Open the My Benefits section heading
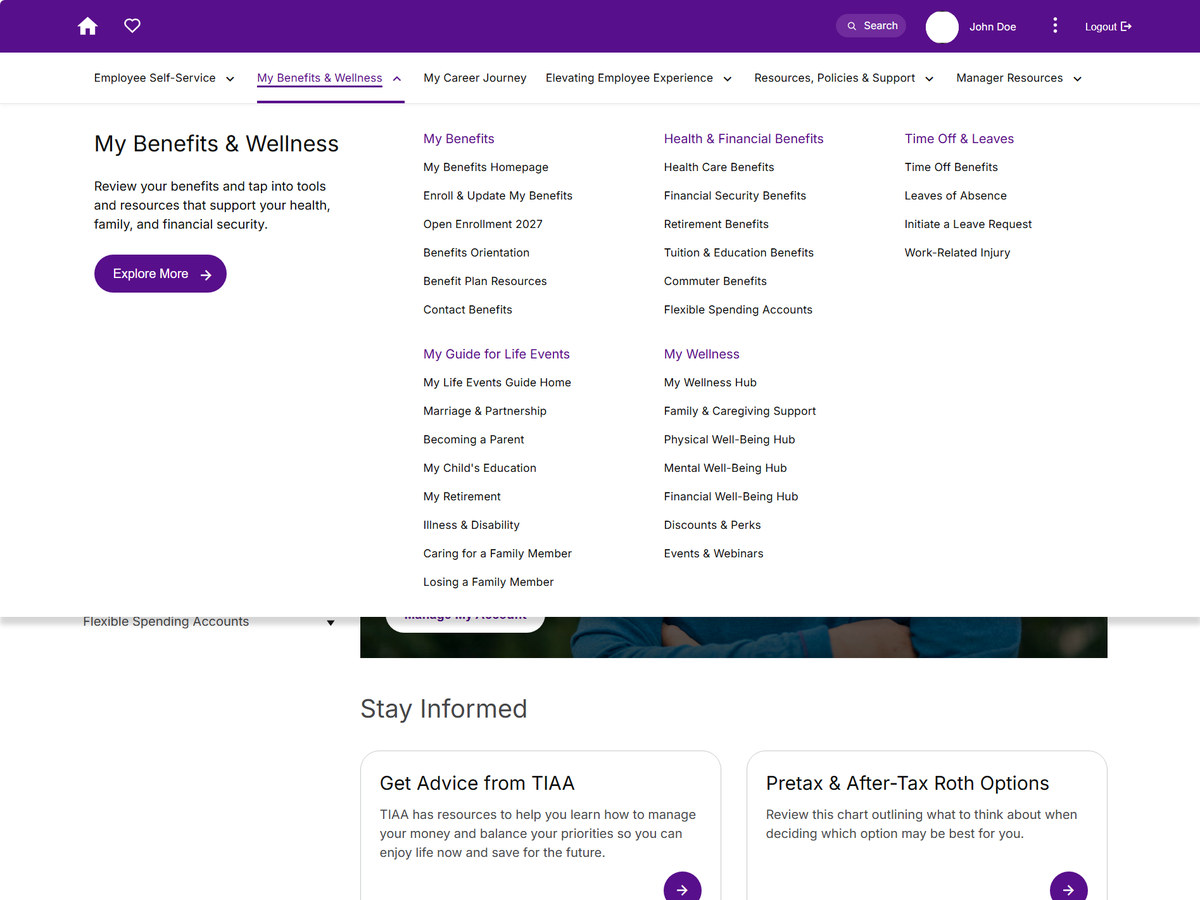 point(459,139)
